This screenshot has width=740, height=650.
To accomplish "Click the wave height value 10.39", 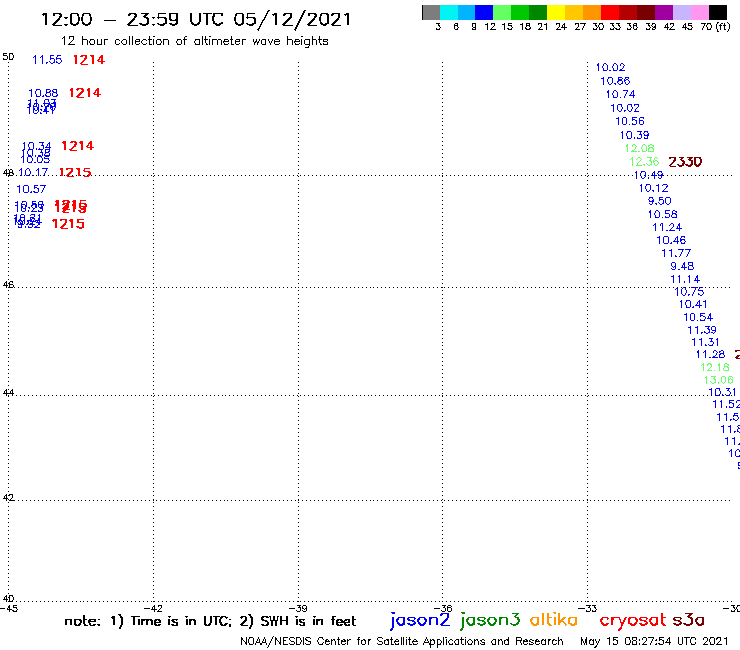I will click(634, 135).
